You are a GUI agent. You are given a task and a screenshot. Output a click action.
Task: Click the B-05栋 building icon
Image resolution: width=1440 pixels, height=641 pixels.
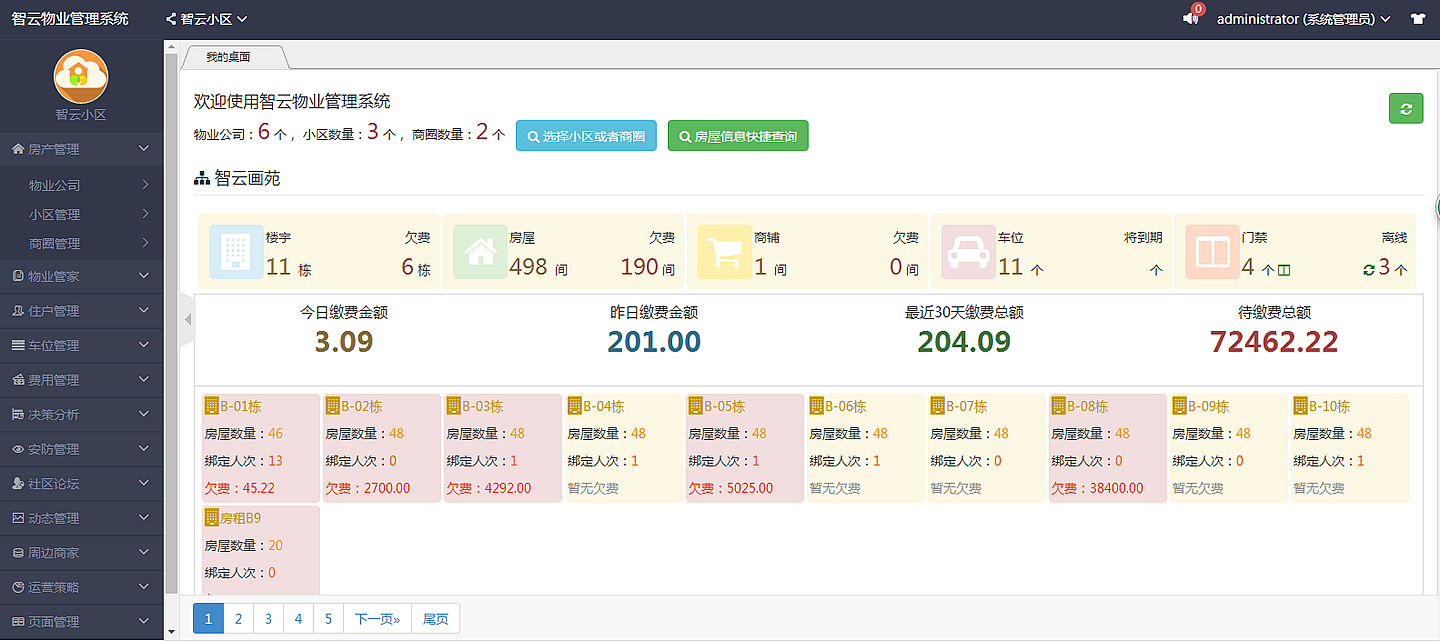tap(695, 406)
